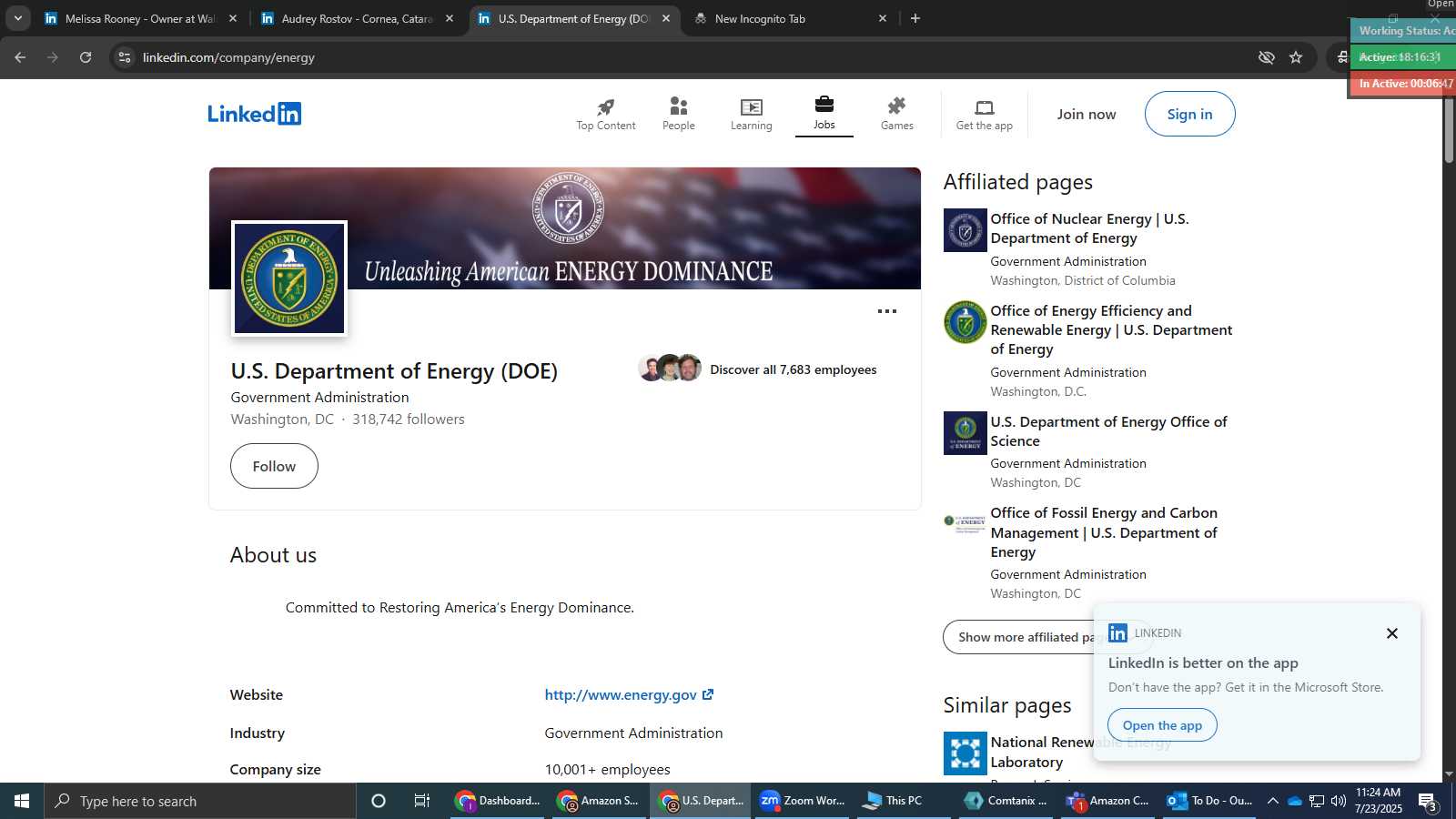The height and width of the screenshot is (819, 1456).
Task: Click the DOE company logo thumbnail
Action: point(289,278)
